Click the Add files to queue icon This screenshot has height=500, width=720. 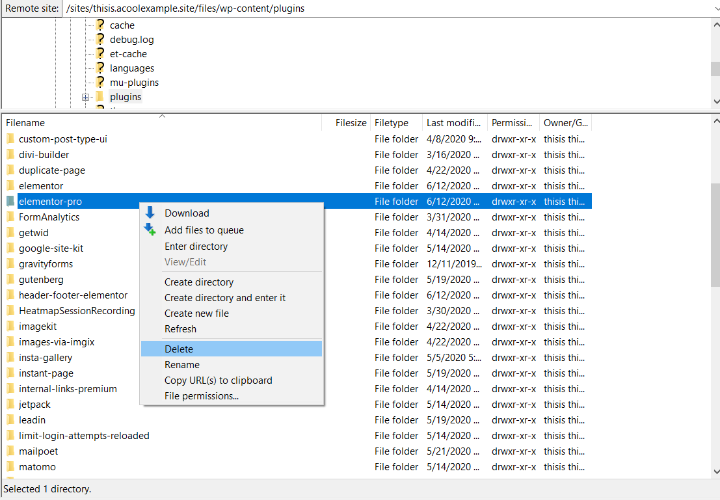pyautogui.click(x=150, y=229)
